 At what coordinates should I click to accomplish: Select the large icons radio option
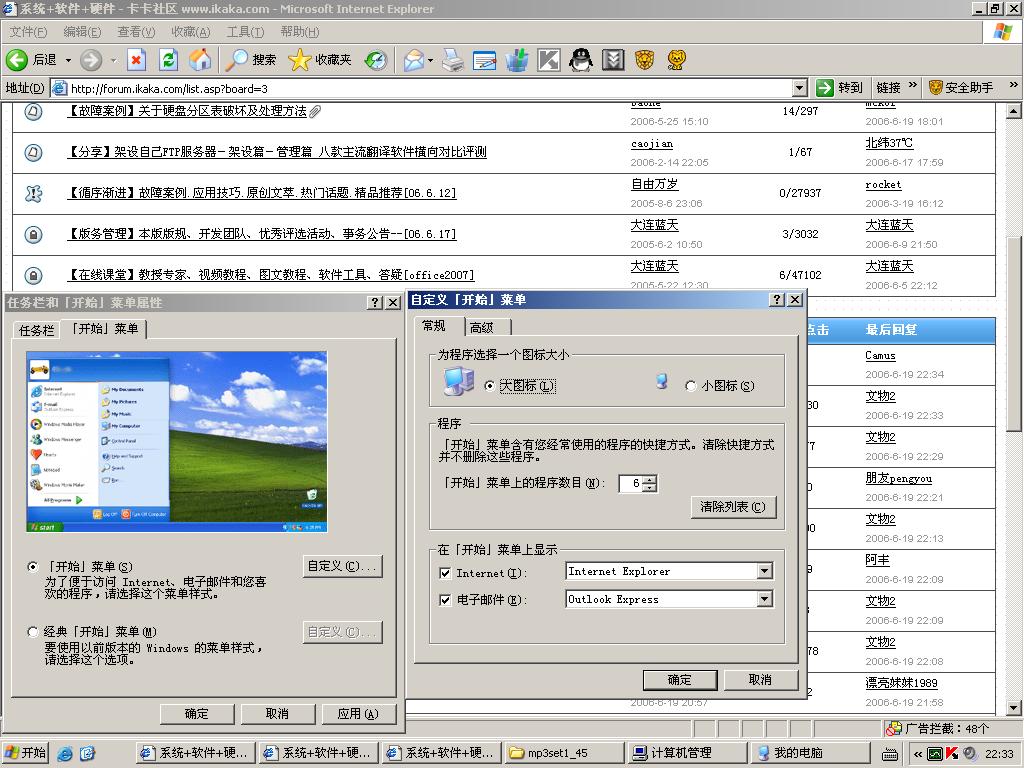tap(490, 386)
